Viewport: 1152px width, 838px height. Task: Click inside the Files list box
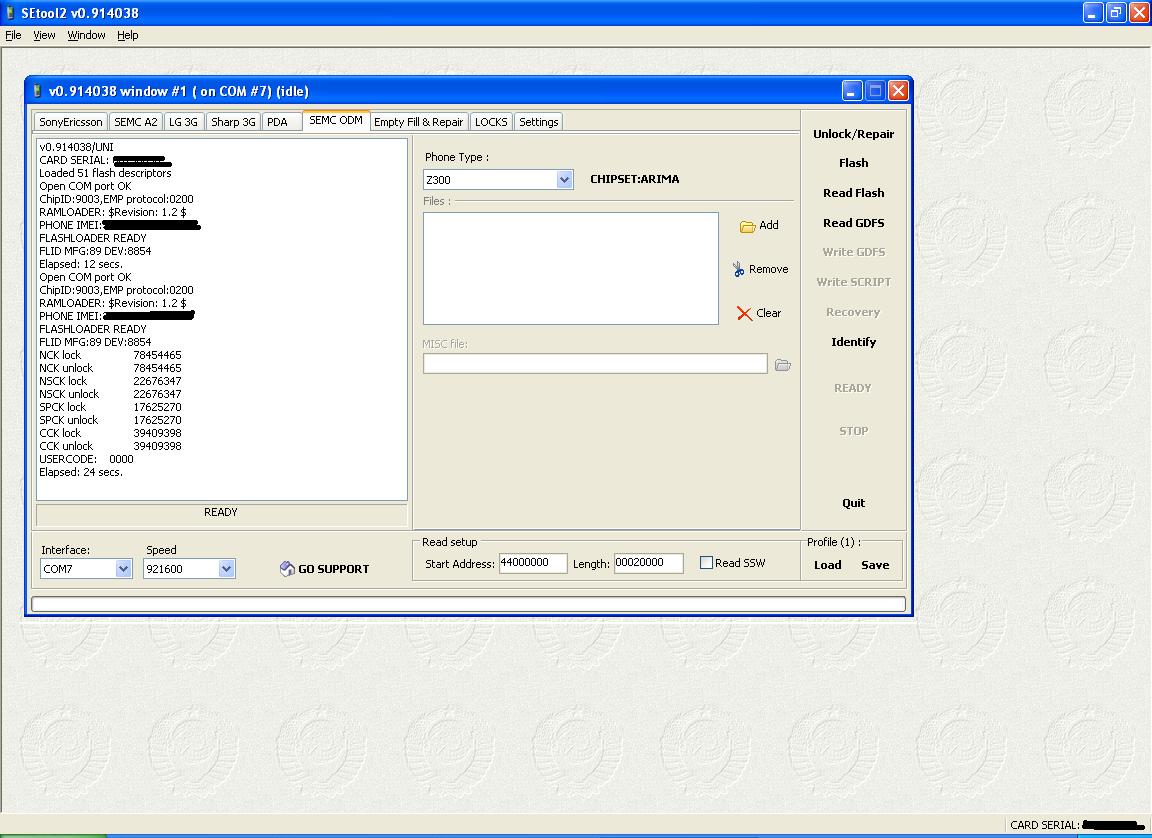tap(571, 268)
